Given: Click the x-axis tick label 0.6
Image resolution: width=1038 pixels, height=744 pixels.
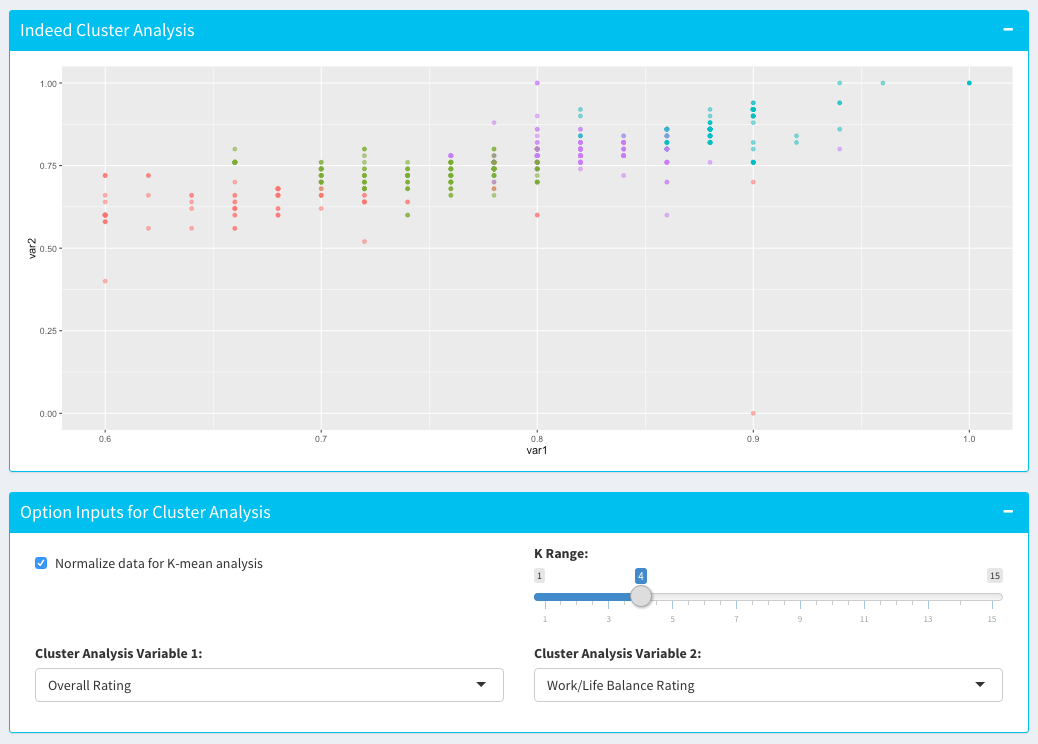Looking at the screenshot, I should coord(105,439).
